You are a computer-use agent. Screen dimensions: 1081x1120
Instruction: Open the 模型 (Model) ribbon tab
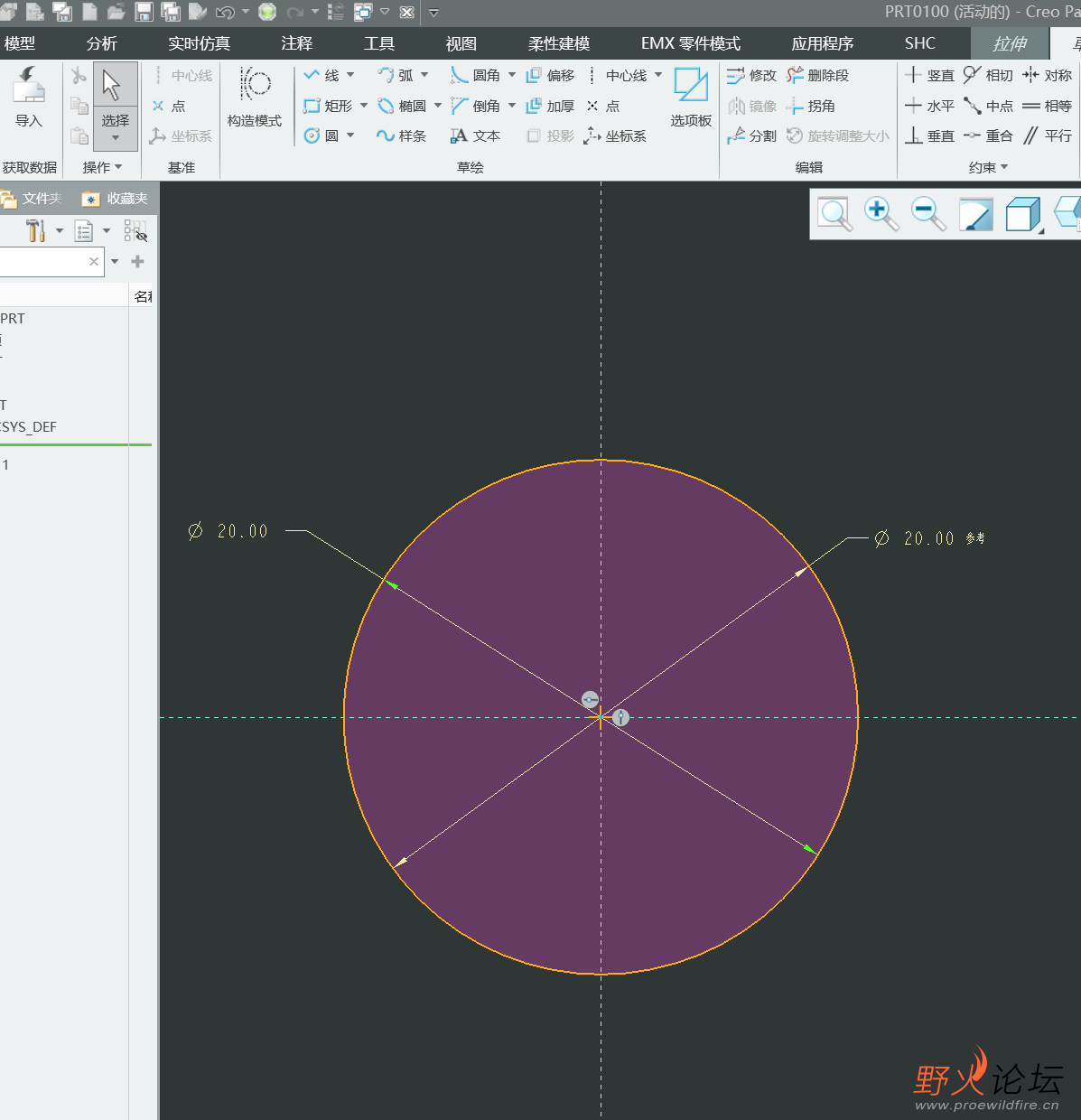pos(20,43)
